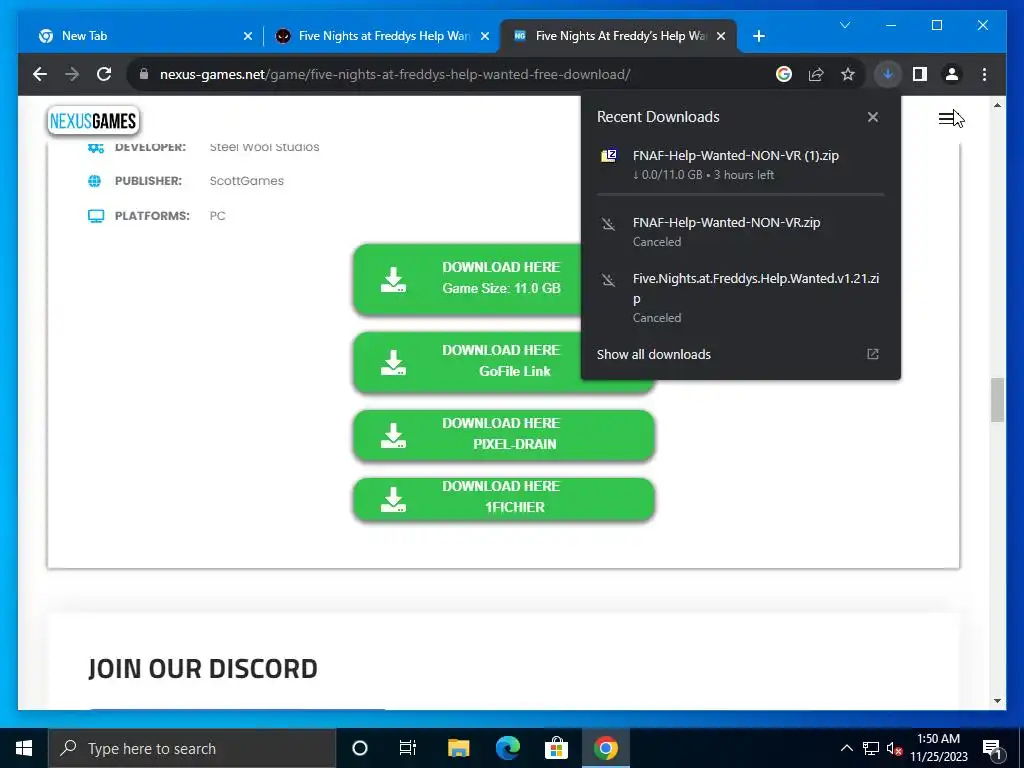Open Task View on taskbar

408,748
